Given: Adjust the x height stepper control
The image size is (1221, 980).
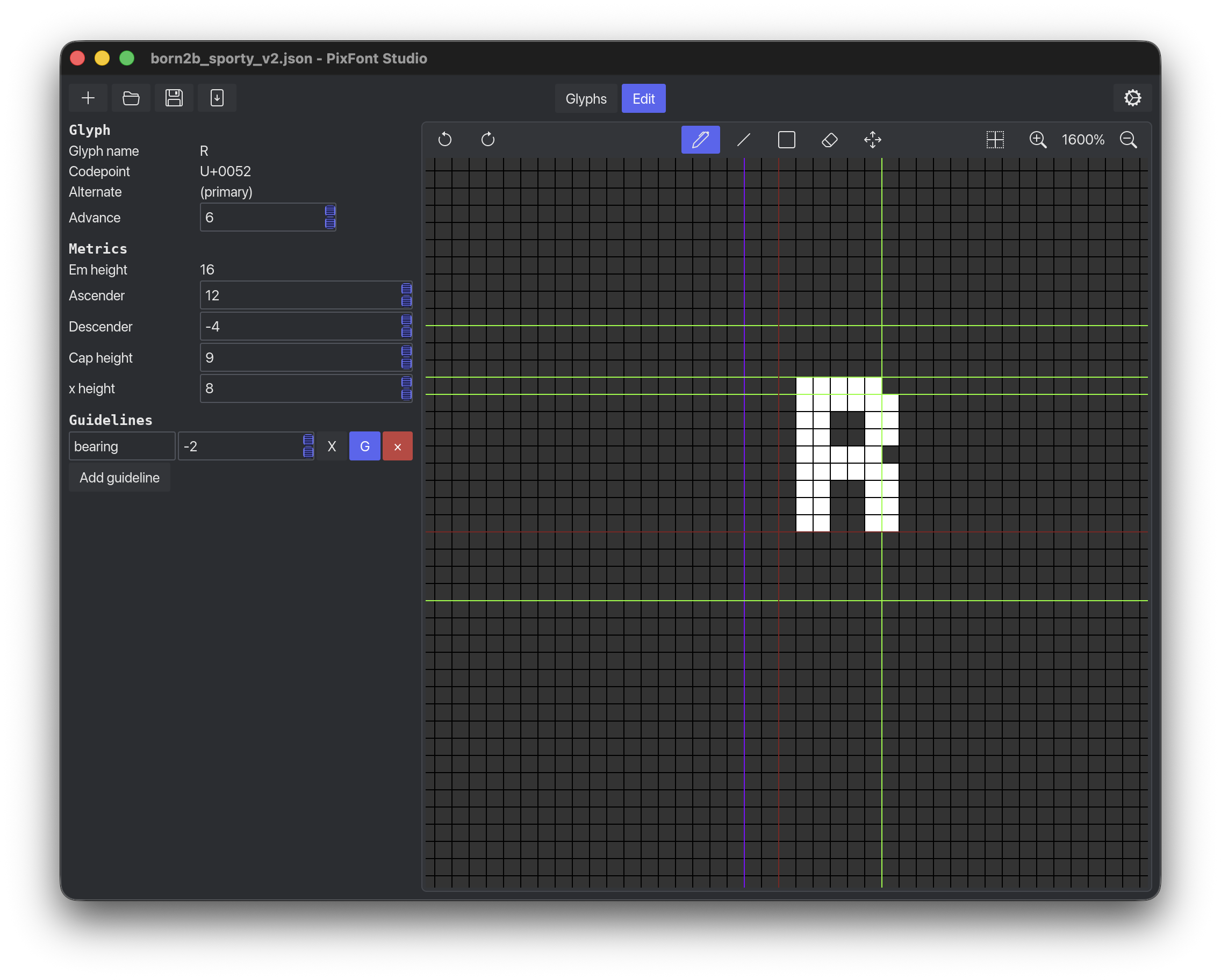Looking at the screenshot, I should [x=407, y=388].
